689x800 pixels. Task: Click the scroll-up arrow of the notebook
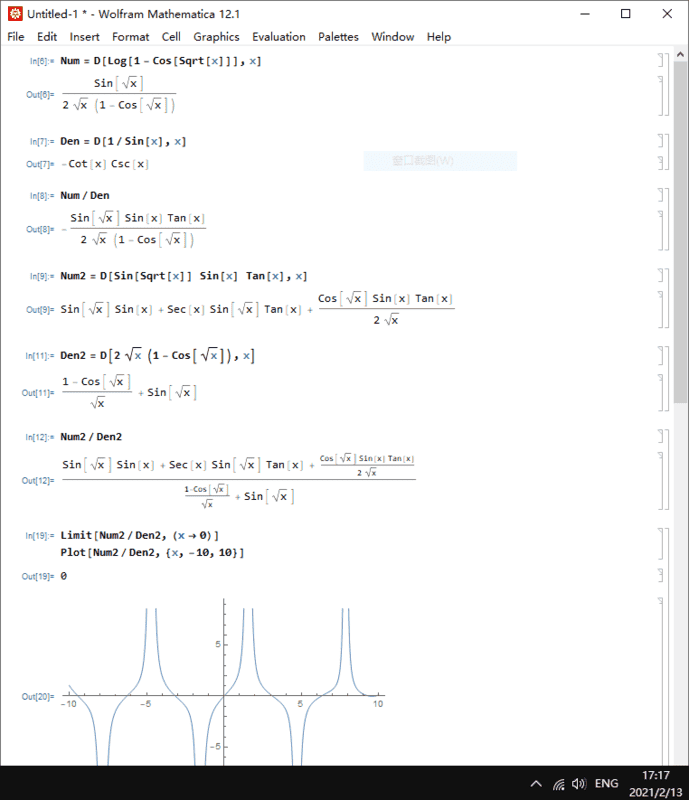[681, 55]
